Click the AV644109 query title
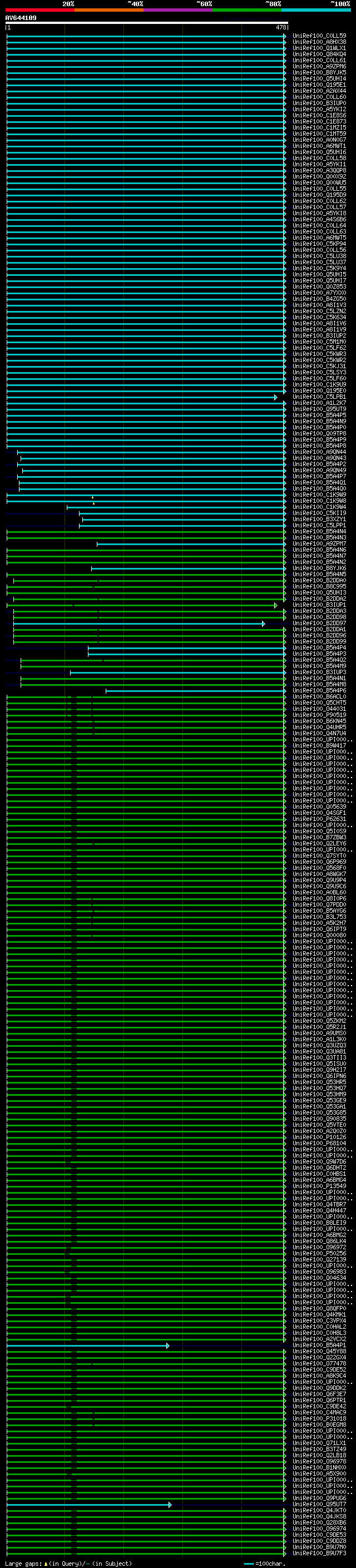The width and height of the screenshot is (356, 1568). pyautogui.click(x=21, y=18)
